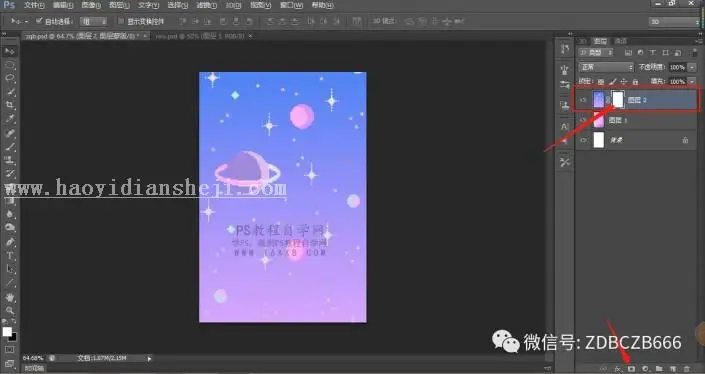Image resolution: width=705 pixels, height=374 pixels.
Task: Click the layer style fx button
Action: click(618, 369)
